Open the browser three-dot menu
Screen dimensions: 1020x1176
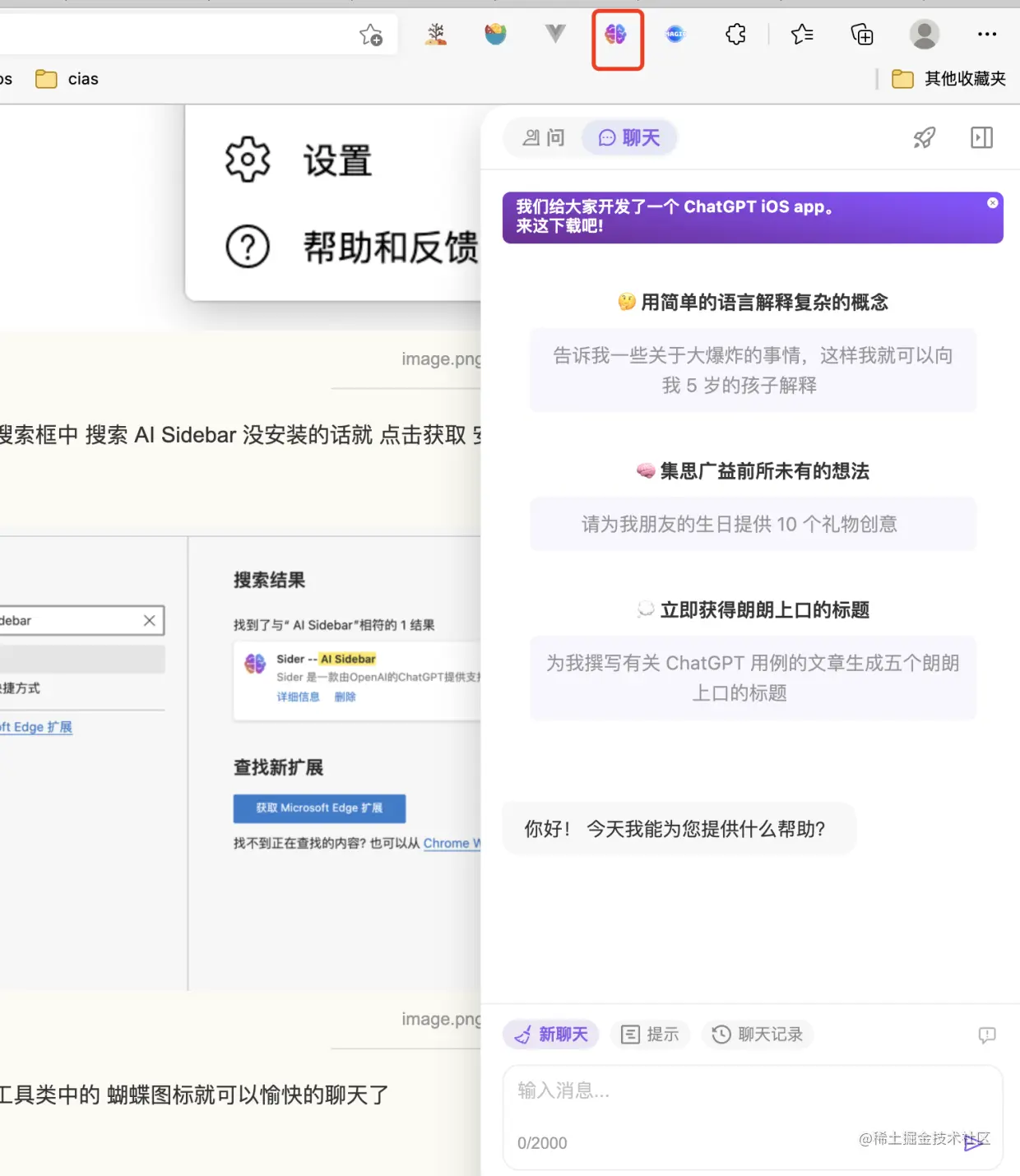987,34
